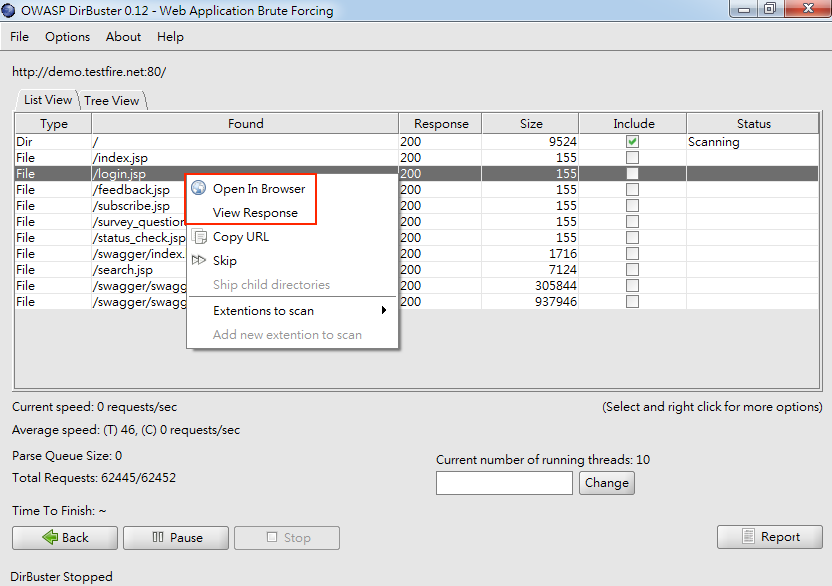Select the List View tab
832x586 pixels.
(x=48, y=100)
